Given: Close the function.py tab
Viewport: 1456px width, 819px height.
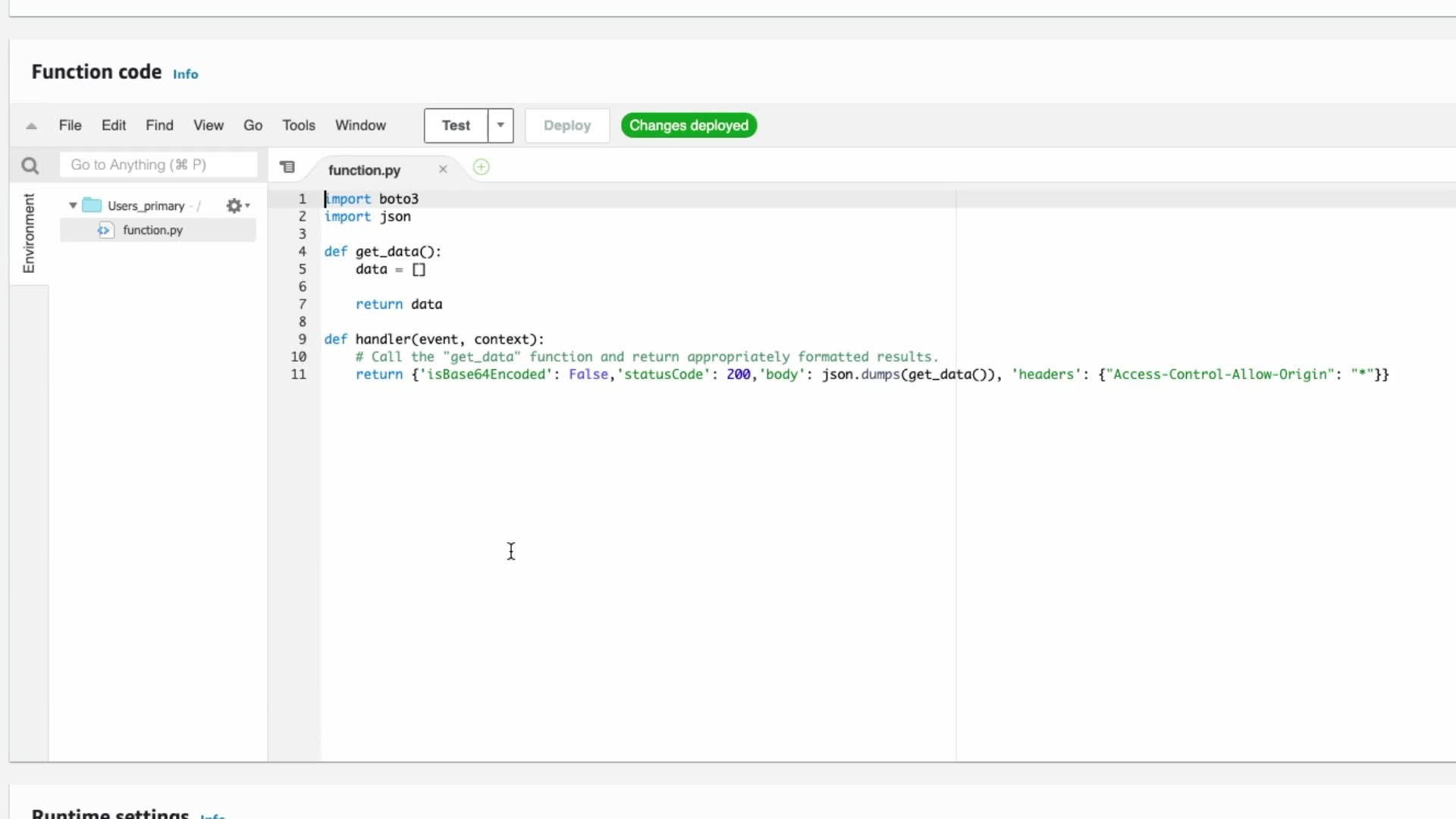Looking at the screenshot, I should (x=443, y=169).
